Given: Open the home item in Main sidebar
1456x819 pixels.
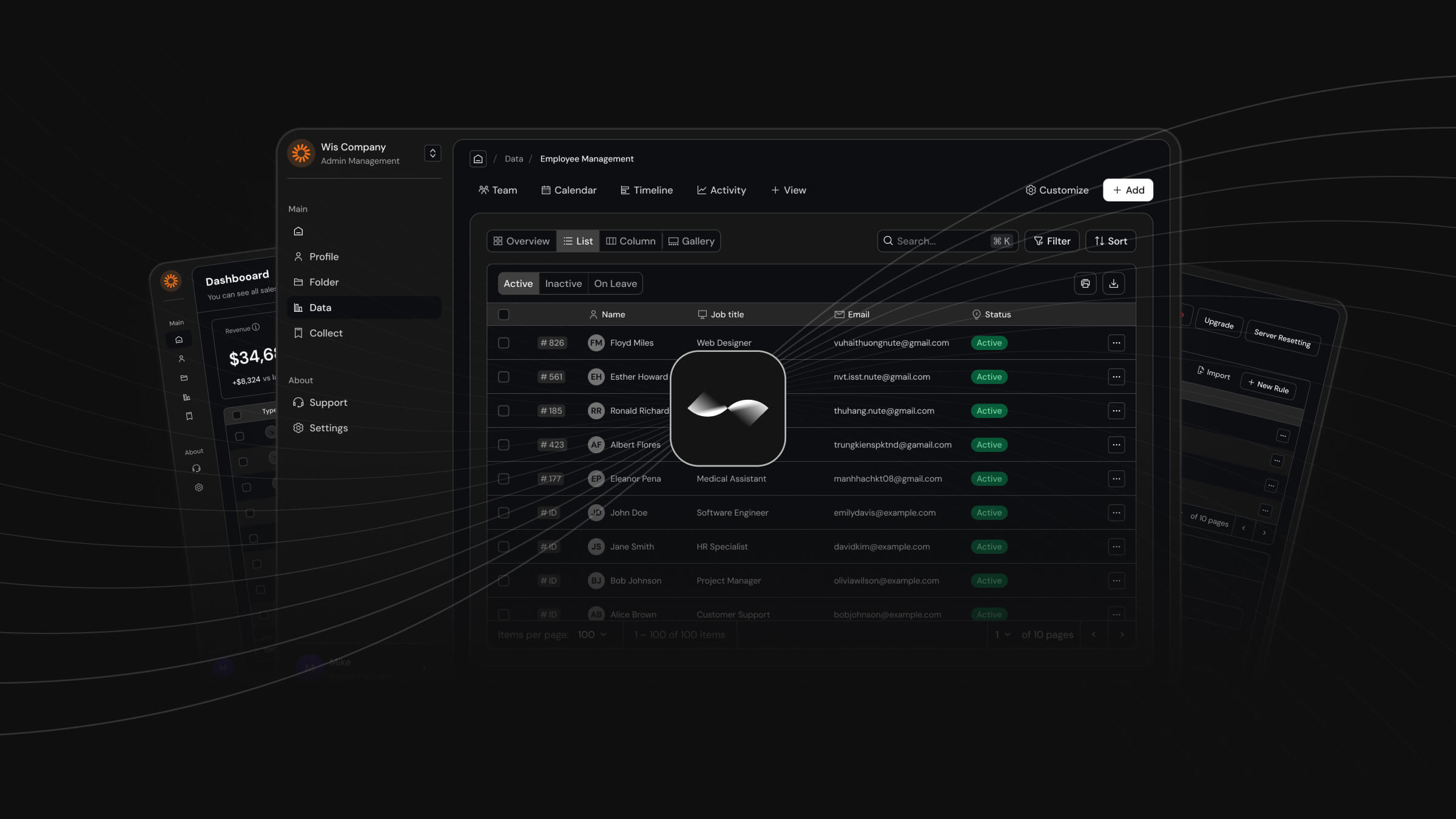Looking at the screenshot, I should coord(298,231).
